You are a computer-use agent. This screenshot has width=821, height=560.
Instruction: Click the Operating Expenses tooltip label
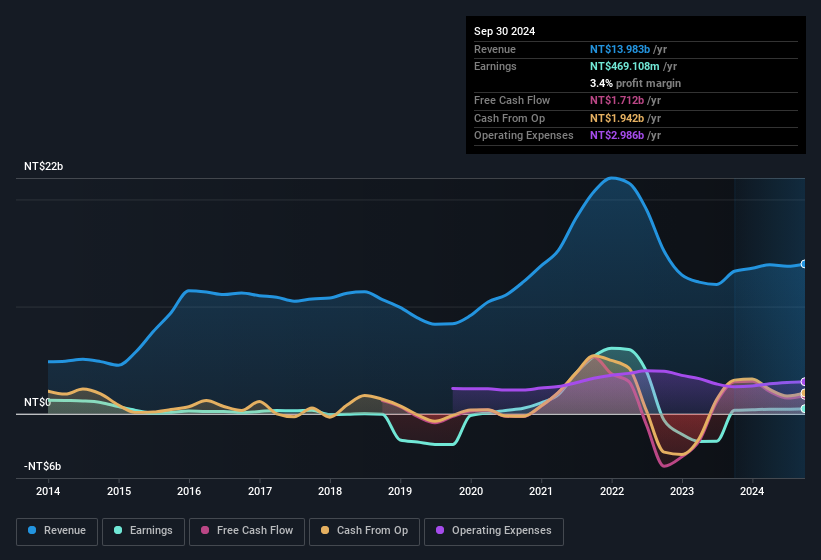pos(524,136)
